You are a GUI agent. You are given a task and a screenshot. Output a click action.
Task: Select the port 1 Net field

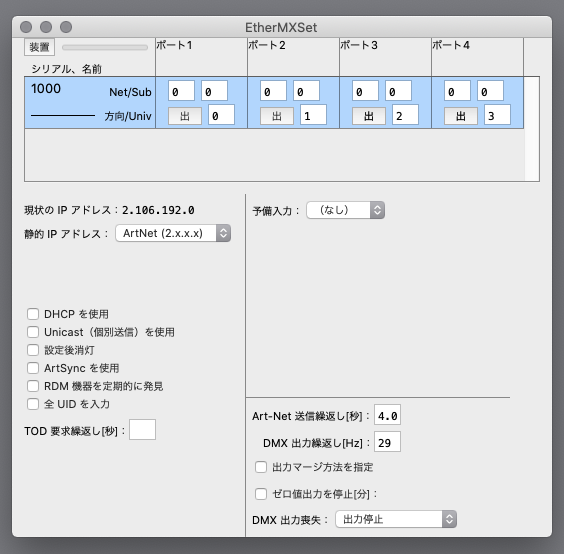click(181, 91)
